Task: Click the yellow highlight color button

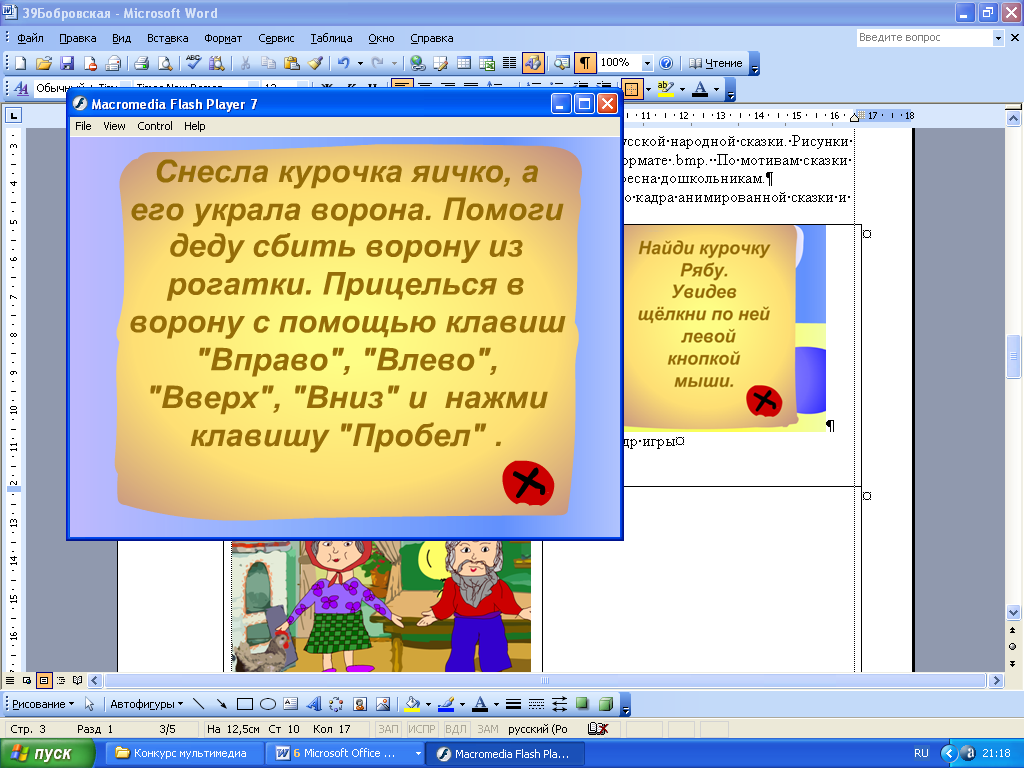Action: click(665, 89)
